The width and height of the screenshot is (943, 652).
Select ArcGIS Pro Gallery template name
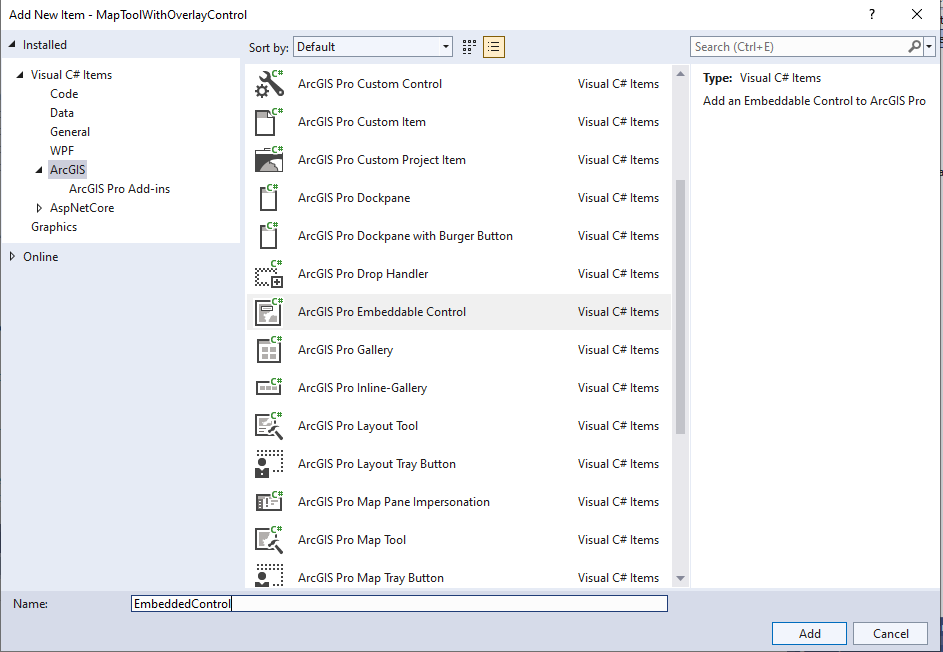(345, 350)
